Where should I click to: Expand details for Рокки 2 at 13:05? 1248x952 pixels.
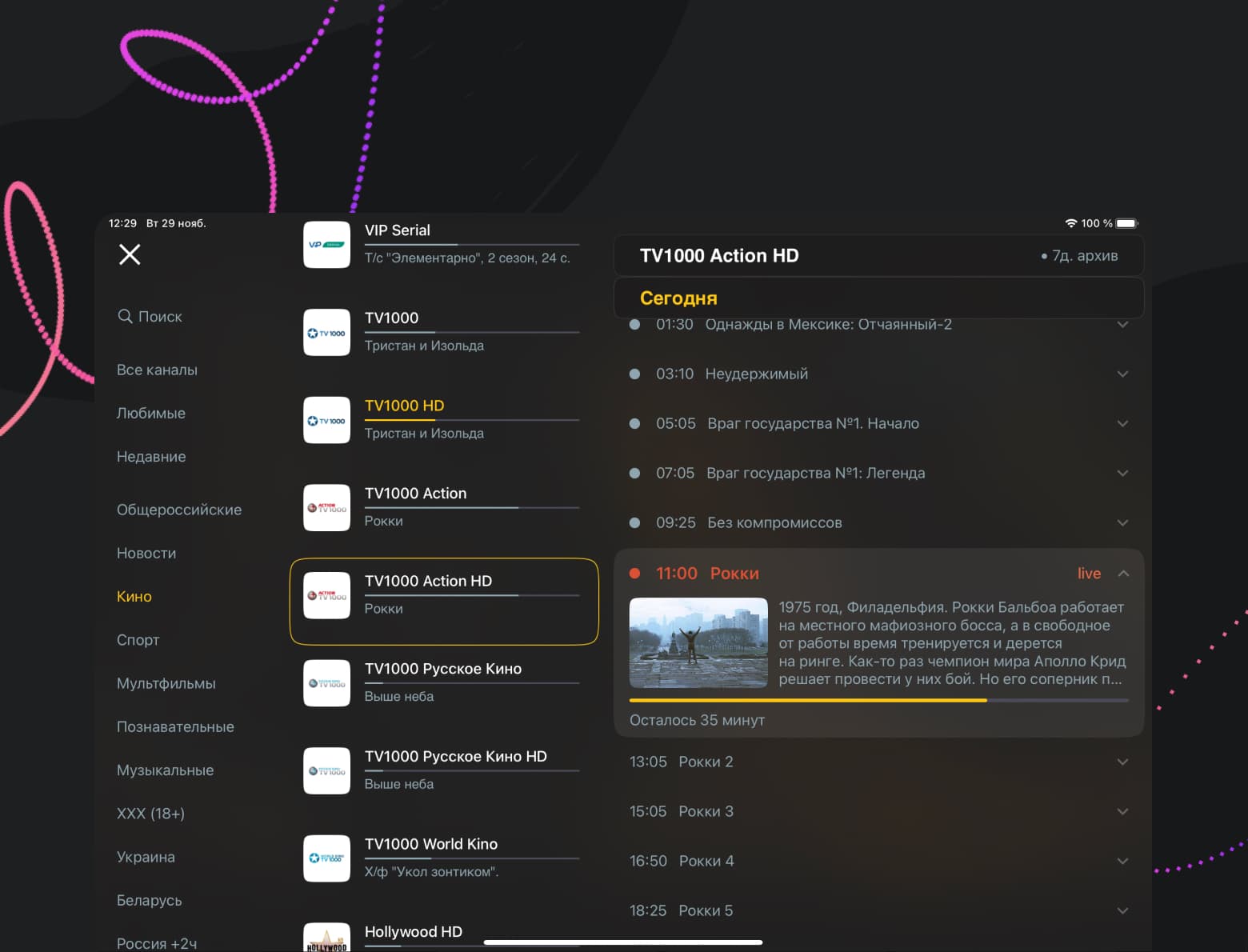click(1122, 762)
